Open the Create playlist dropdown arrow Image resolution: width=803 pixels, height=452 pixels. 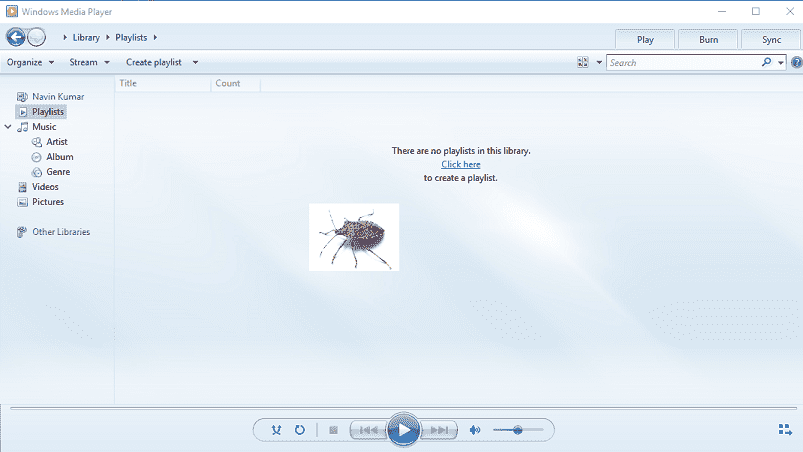tap(195, 62)
